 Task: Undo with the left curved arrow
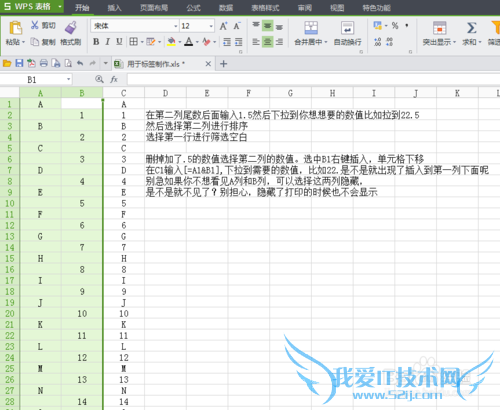(x=80, y=63)
